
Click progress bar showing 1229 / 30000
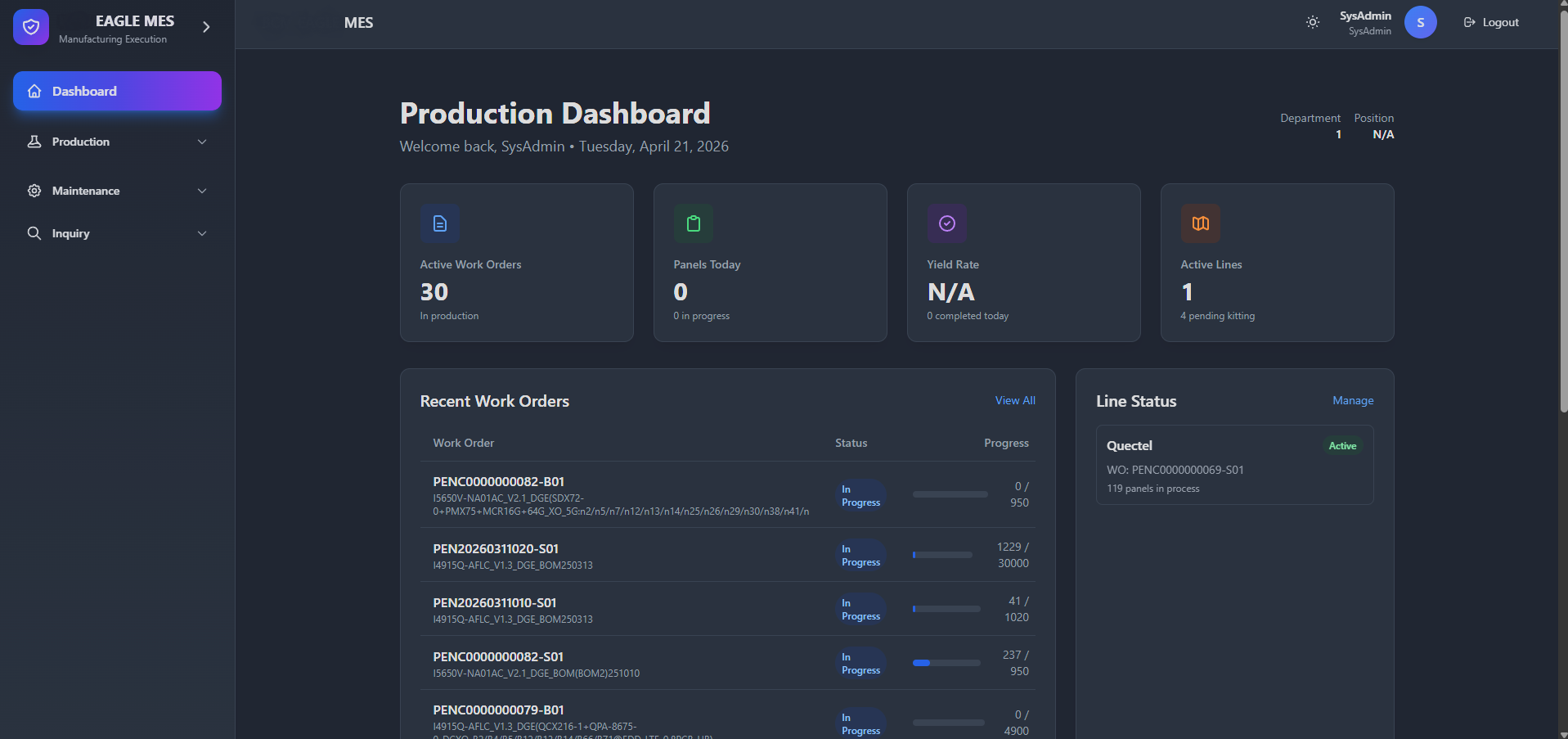[x=942, y=555]
